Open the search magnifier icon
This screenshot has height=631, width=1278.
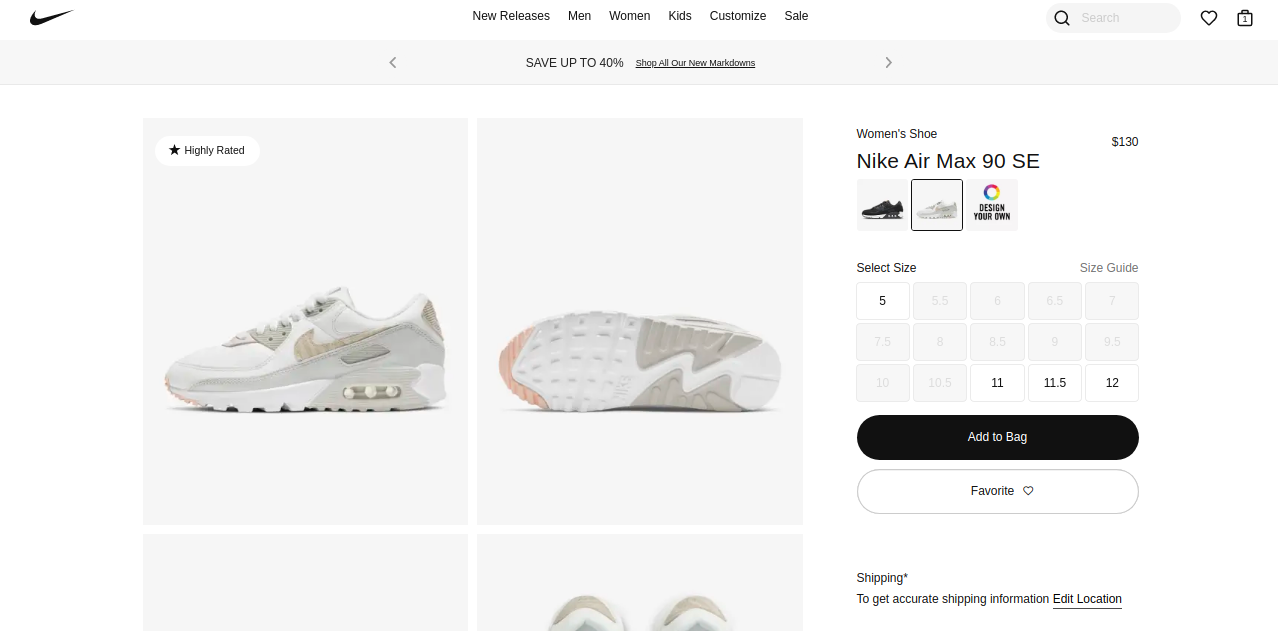click(1061, 18)
